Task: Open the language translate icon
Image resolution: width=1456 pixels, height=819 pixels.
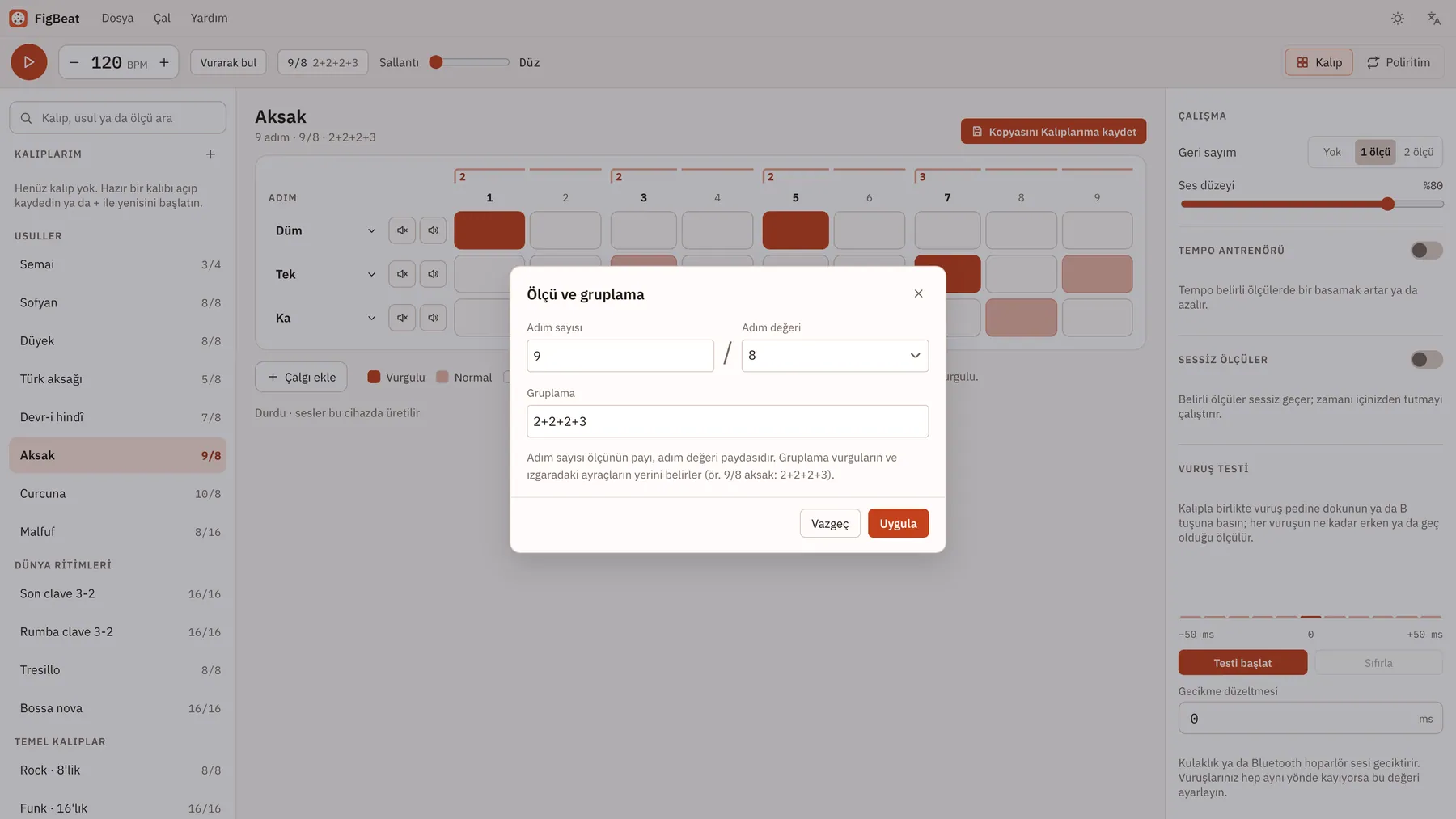Action: (1434, 18)
